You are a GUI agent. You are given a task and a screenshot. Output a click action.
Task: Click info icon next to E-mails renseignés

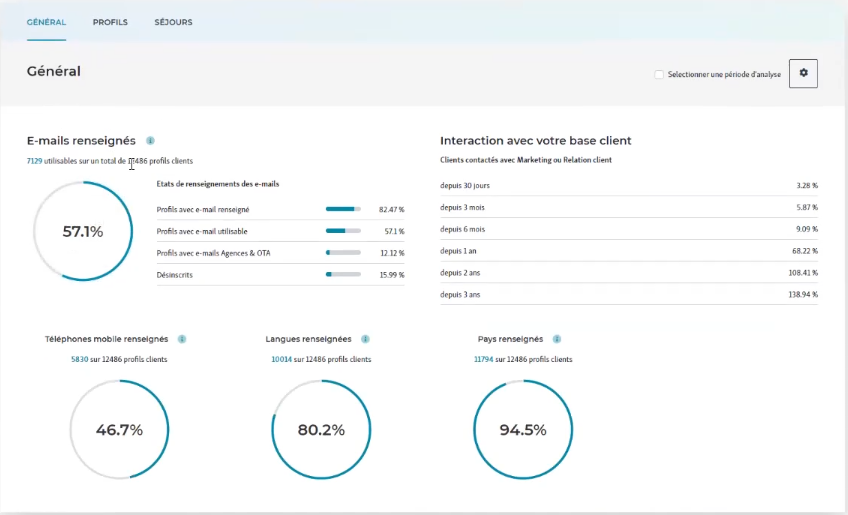tap(150, 141)
